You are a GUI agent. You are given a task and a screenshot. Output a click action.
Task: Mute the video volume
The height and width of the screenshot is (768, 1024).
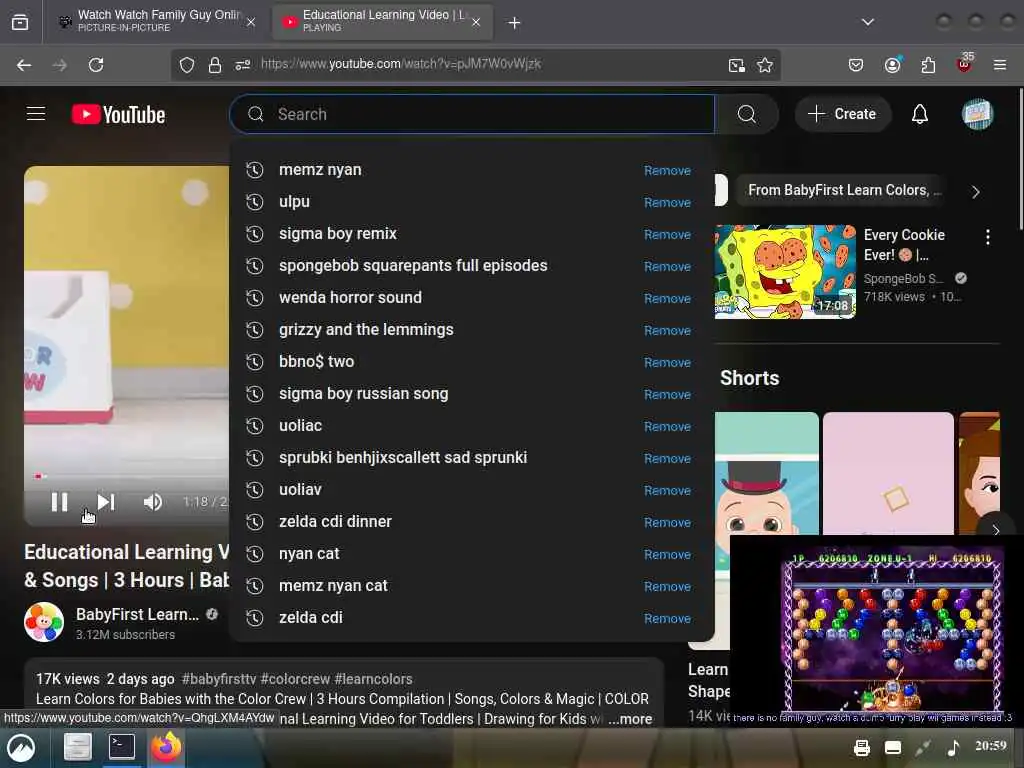[x=153, y=502]
